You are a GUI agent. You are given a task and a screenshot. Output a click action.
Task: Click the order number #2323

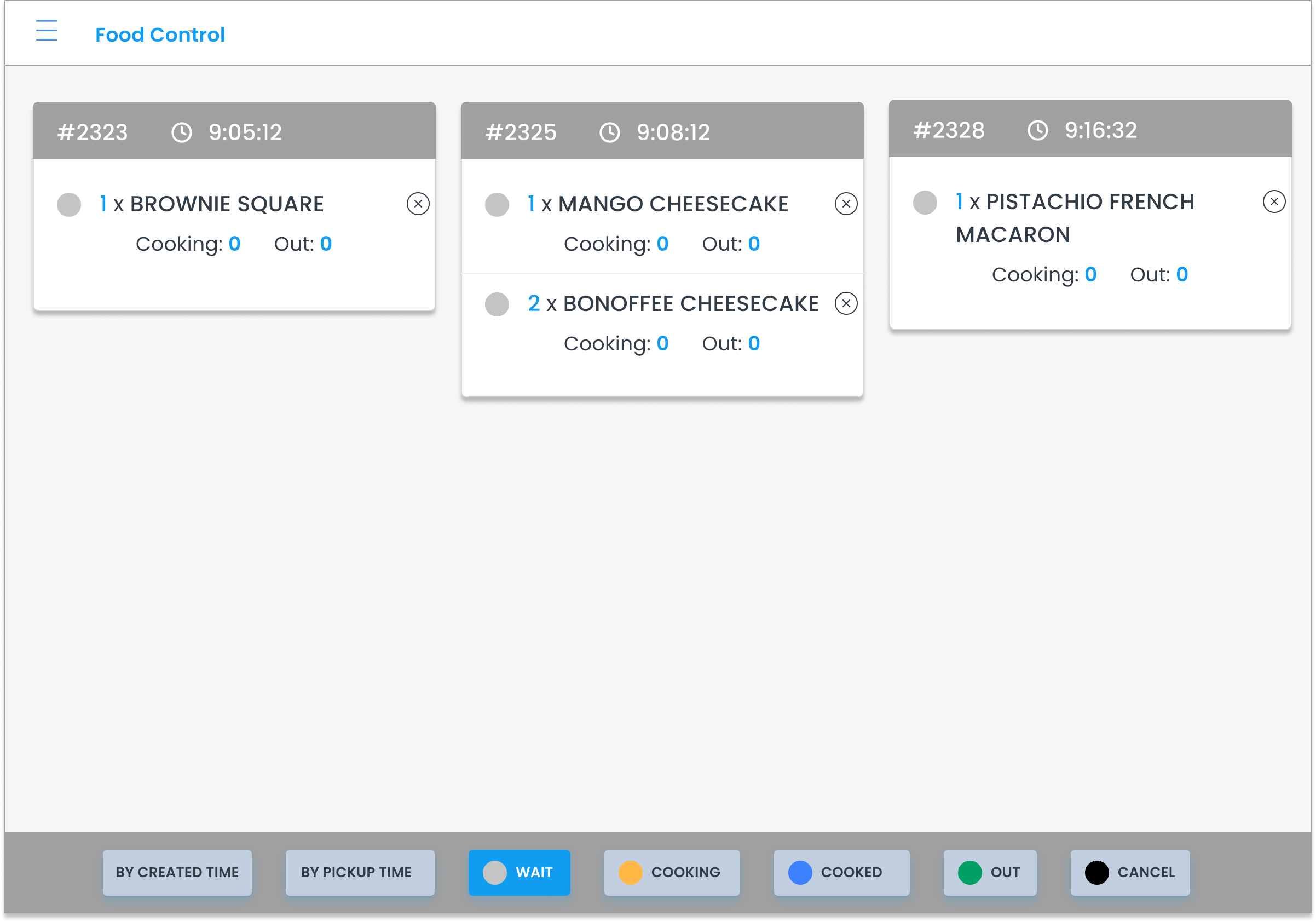(x=93, y=132)
